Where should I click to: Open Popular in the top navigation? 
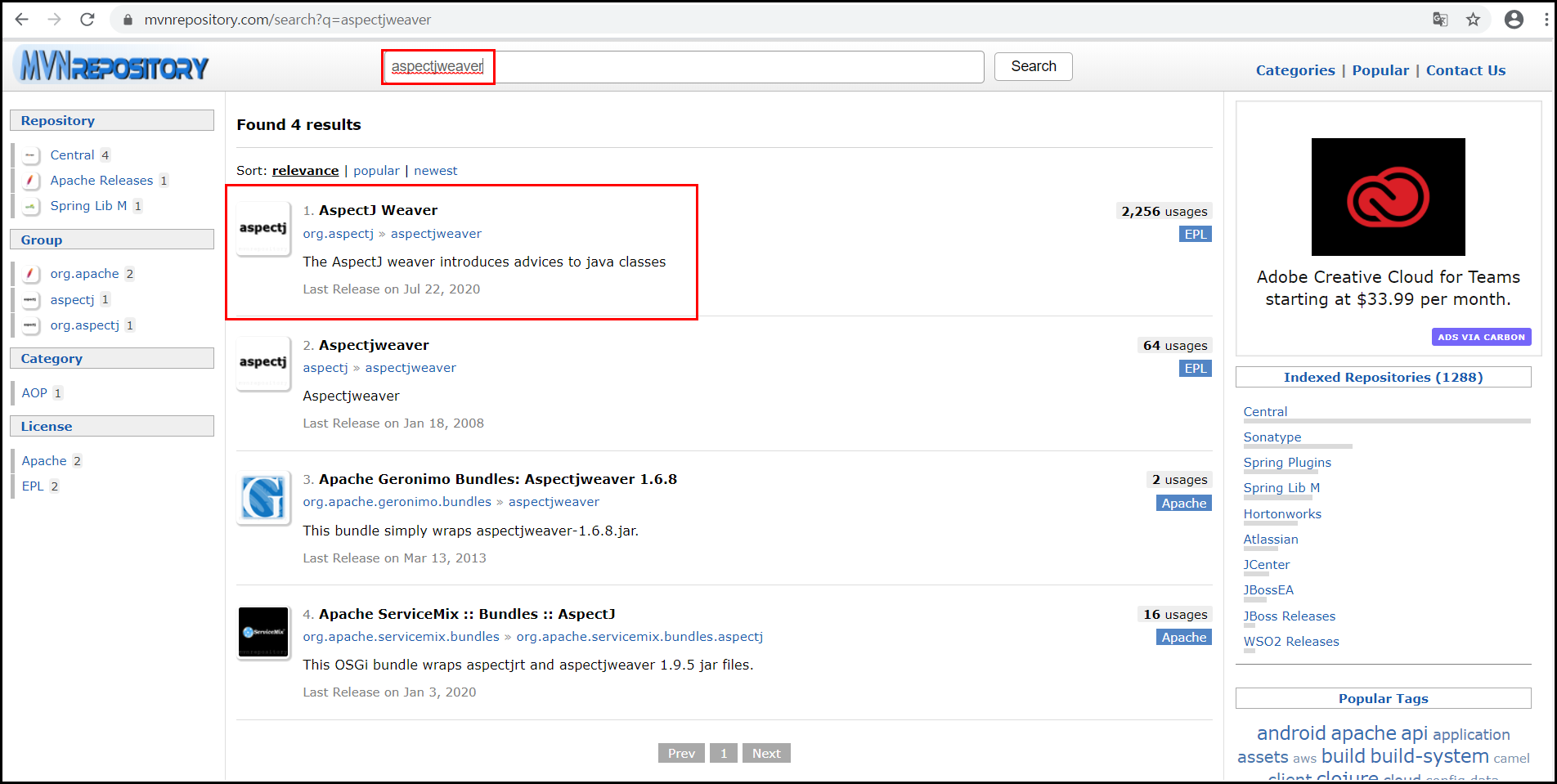click(1380, 70)
